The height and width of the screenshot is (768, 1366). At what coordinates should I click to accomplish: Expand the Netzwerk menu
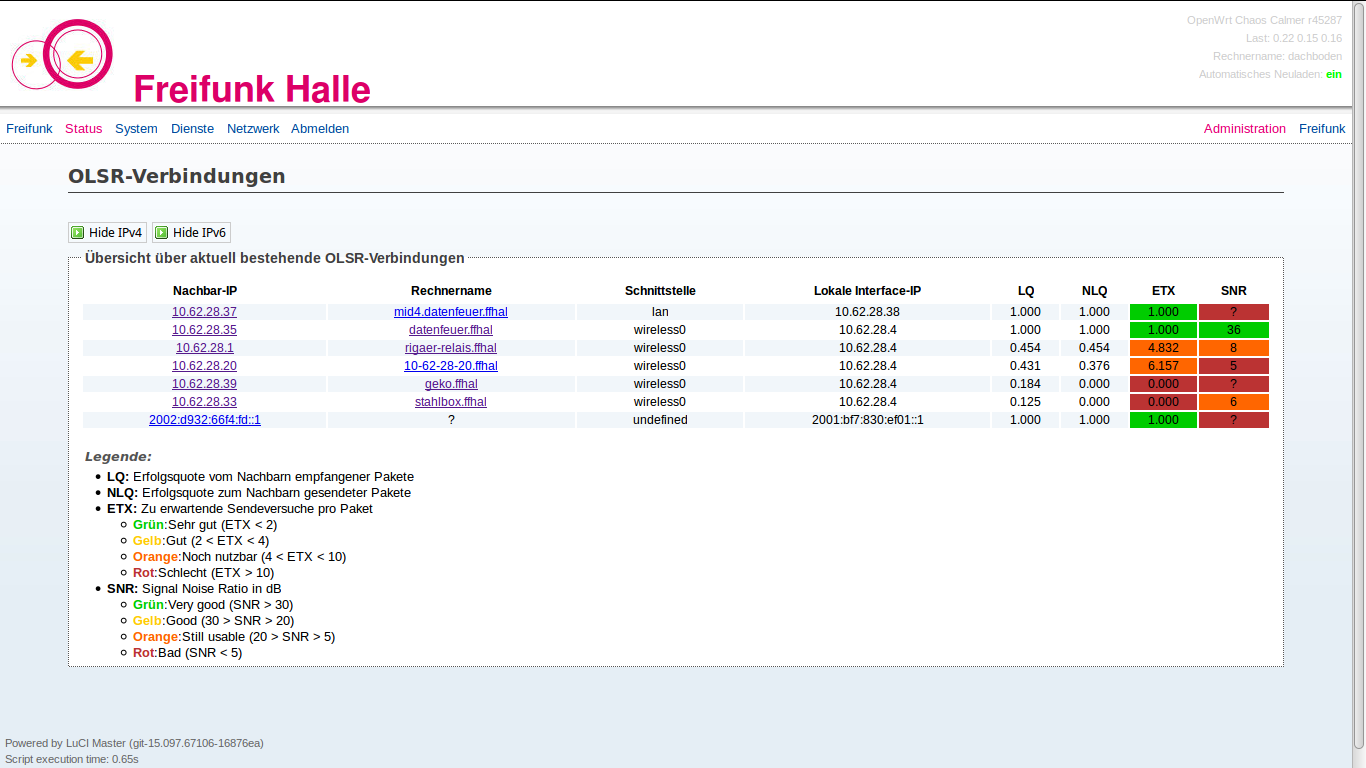[x=253, y=129]
